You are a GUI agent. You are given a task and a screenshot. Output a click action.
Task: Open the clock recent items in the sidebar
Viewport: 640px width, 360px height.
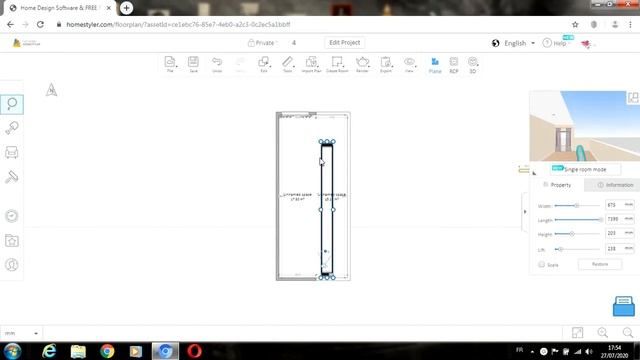coord(12,216)
